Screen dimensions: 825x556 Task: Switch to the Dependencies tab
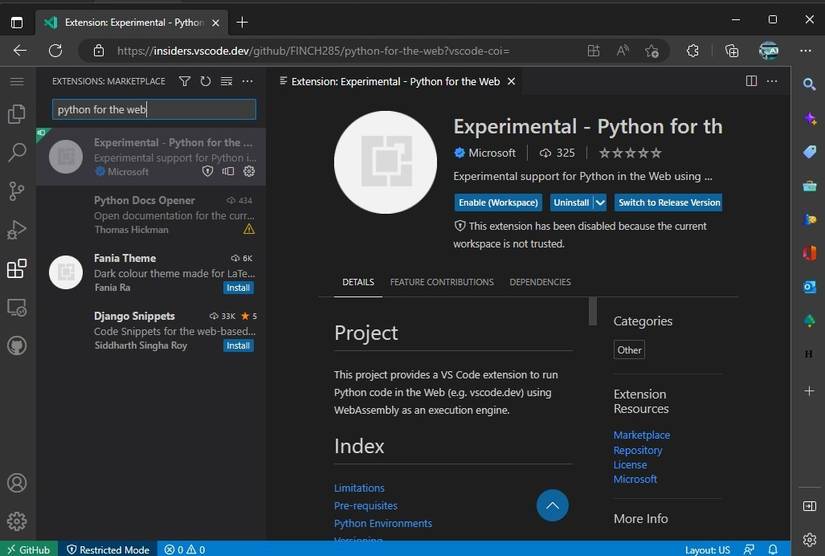tap(540, 282)
